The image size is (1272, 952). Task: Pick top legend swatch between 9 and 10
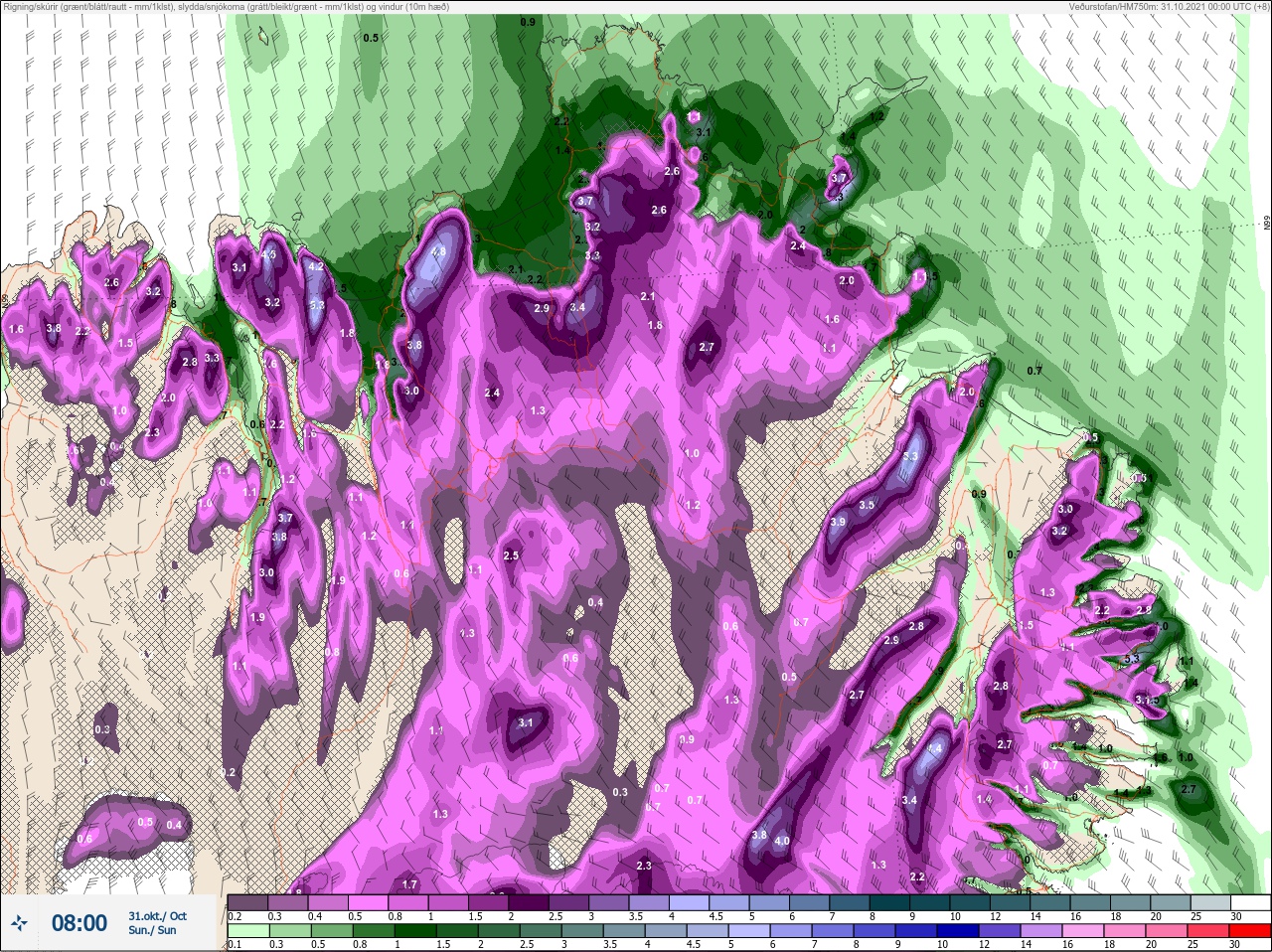tap(930, 902)
